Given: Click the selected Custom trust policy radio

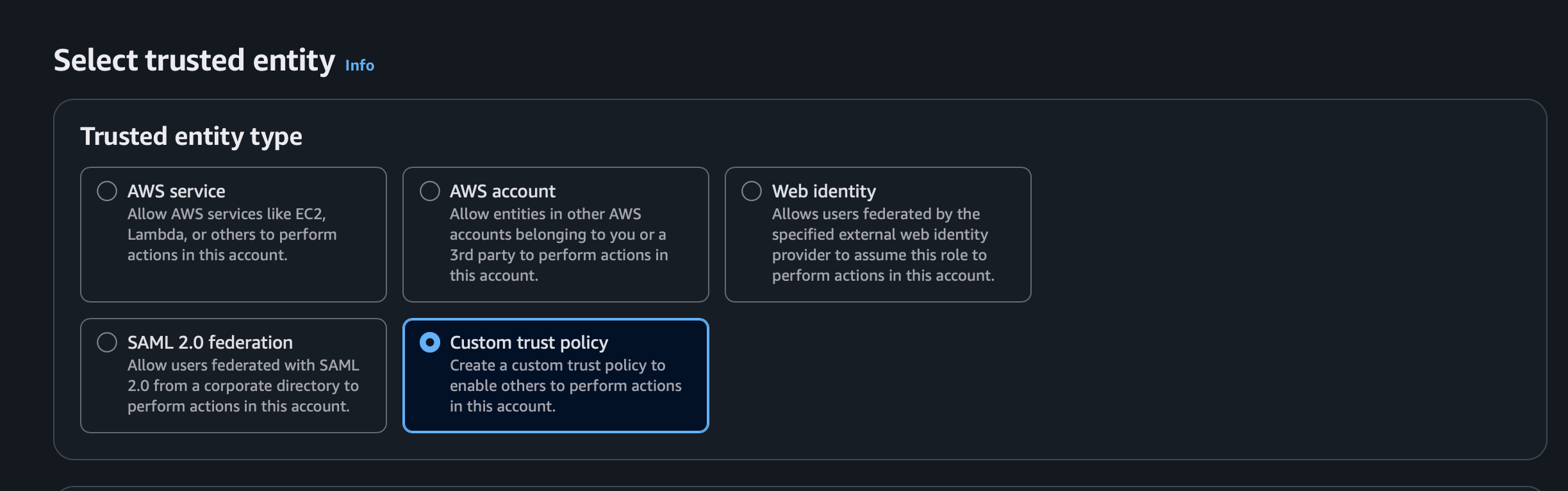Looking at the screenshot, I should pyautogui.click(x=429, y=342).
